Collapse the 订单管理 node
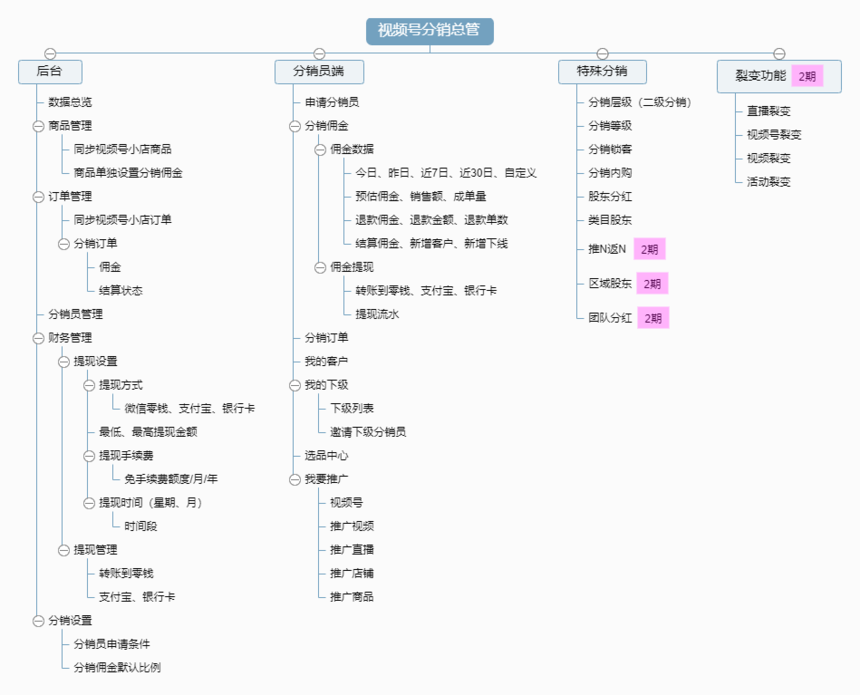 [x=38, y=197]
